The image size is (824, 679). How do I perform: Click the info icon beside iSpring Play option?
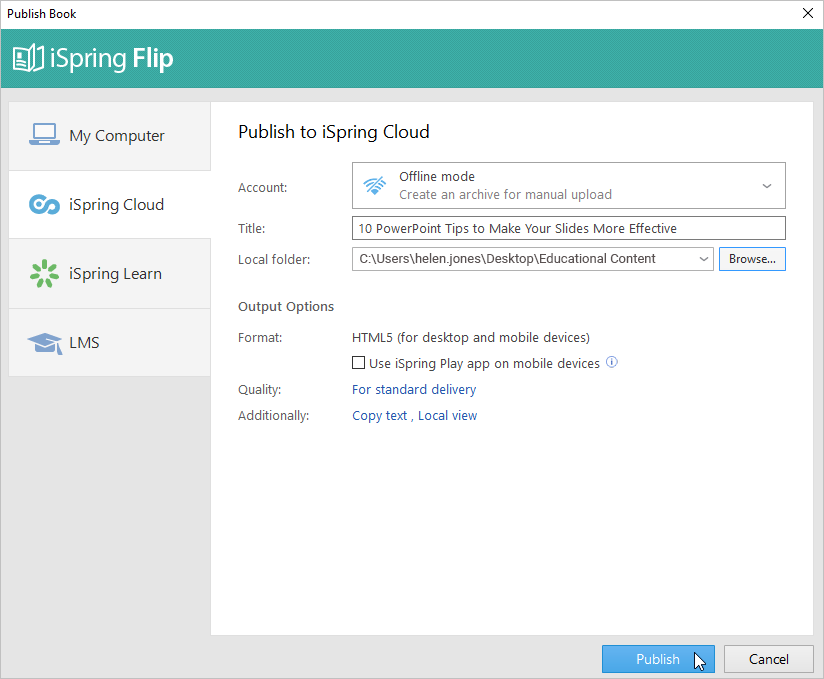coord(612,362)
